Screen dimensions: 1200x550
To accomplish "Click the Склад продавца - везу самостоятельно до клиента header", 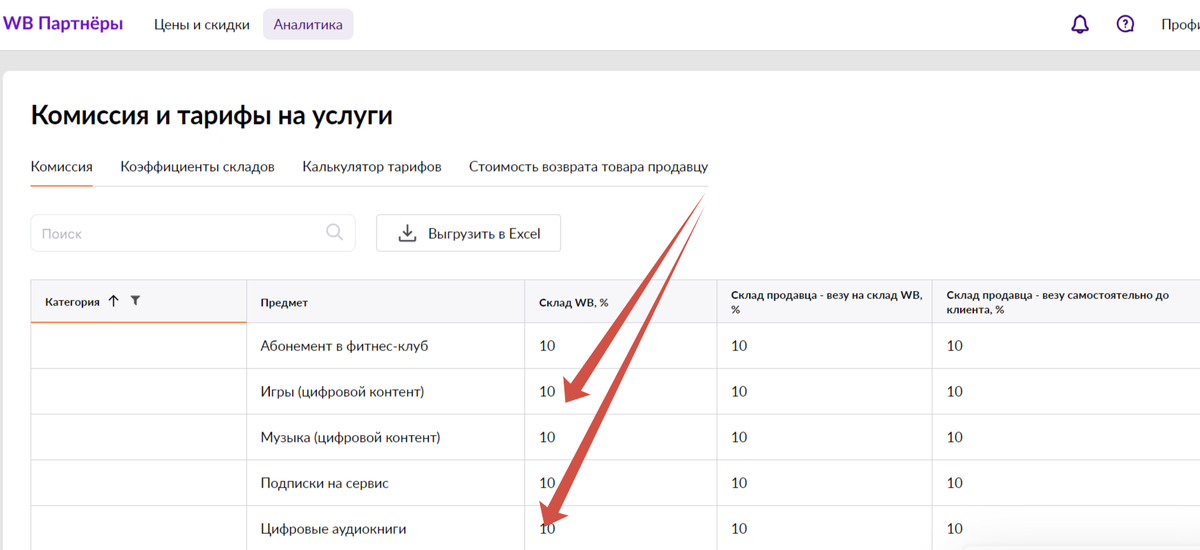I will click(1066, 301).
